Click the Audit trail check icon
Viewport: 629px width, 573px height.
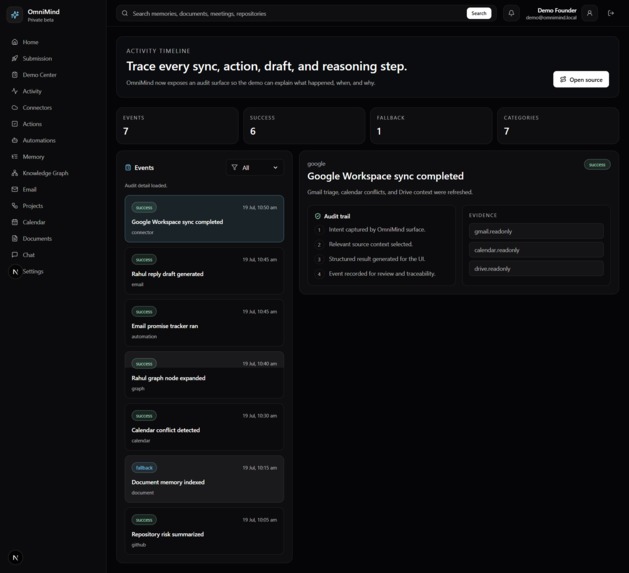coord(318,216)
